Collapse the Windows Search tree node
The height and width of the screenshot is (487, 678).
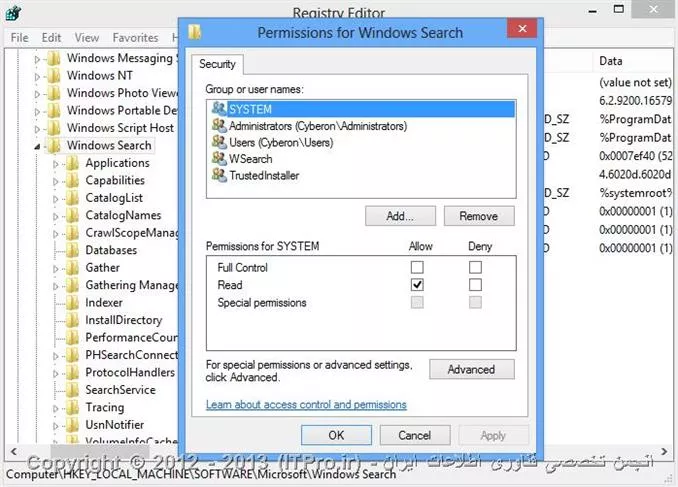click(37, 147)
